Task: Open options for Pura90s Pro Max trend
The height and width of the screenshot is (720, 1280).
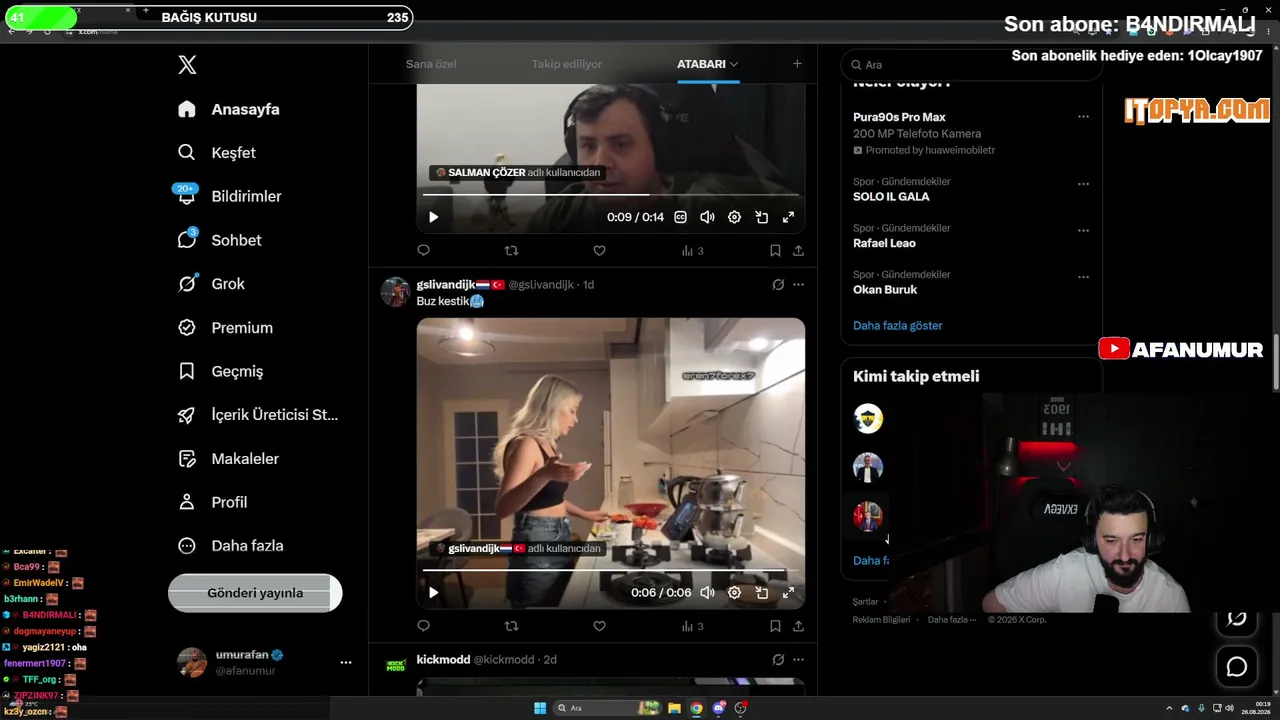Action: pos(1083,117)
